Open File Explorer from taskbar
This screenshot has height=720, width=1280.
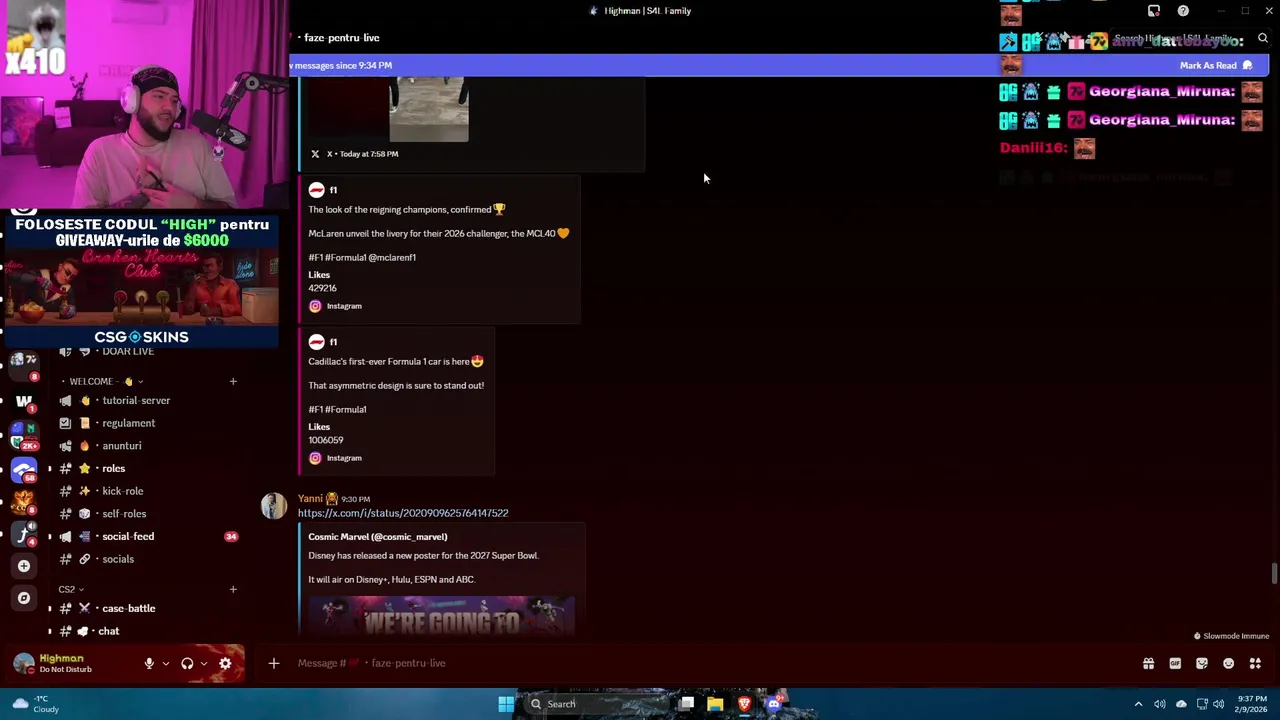click(715, 704)
